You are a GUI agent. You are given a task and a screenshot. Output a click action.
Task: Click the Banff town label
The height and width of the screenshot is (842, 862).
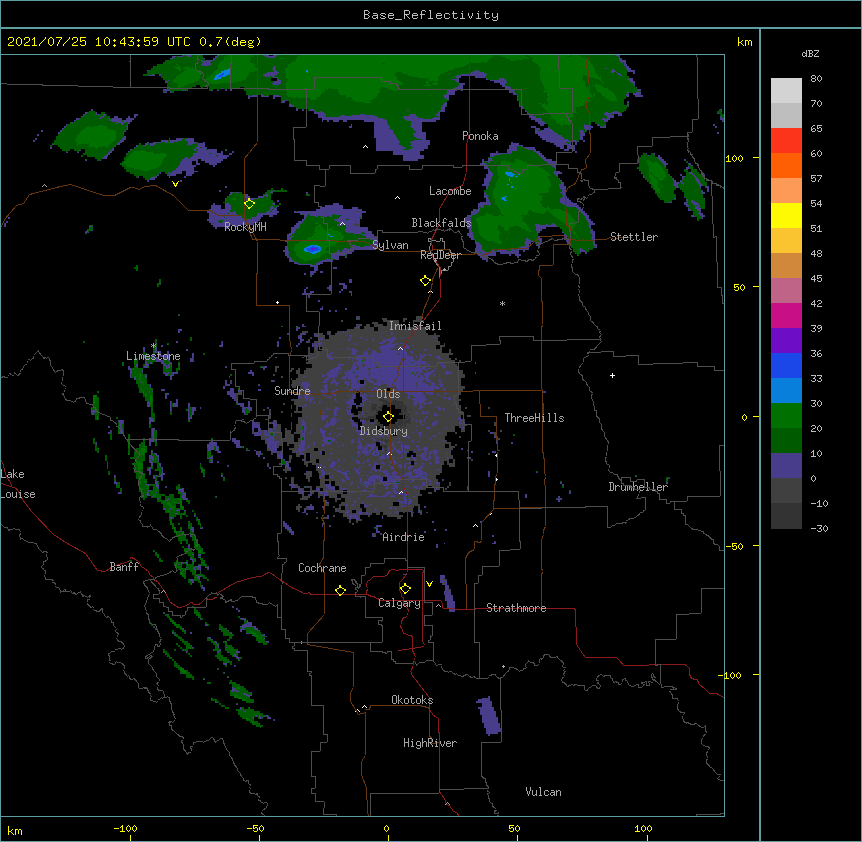124,567
